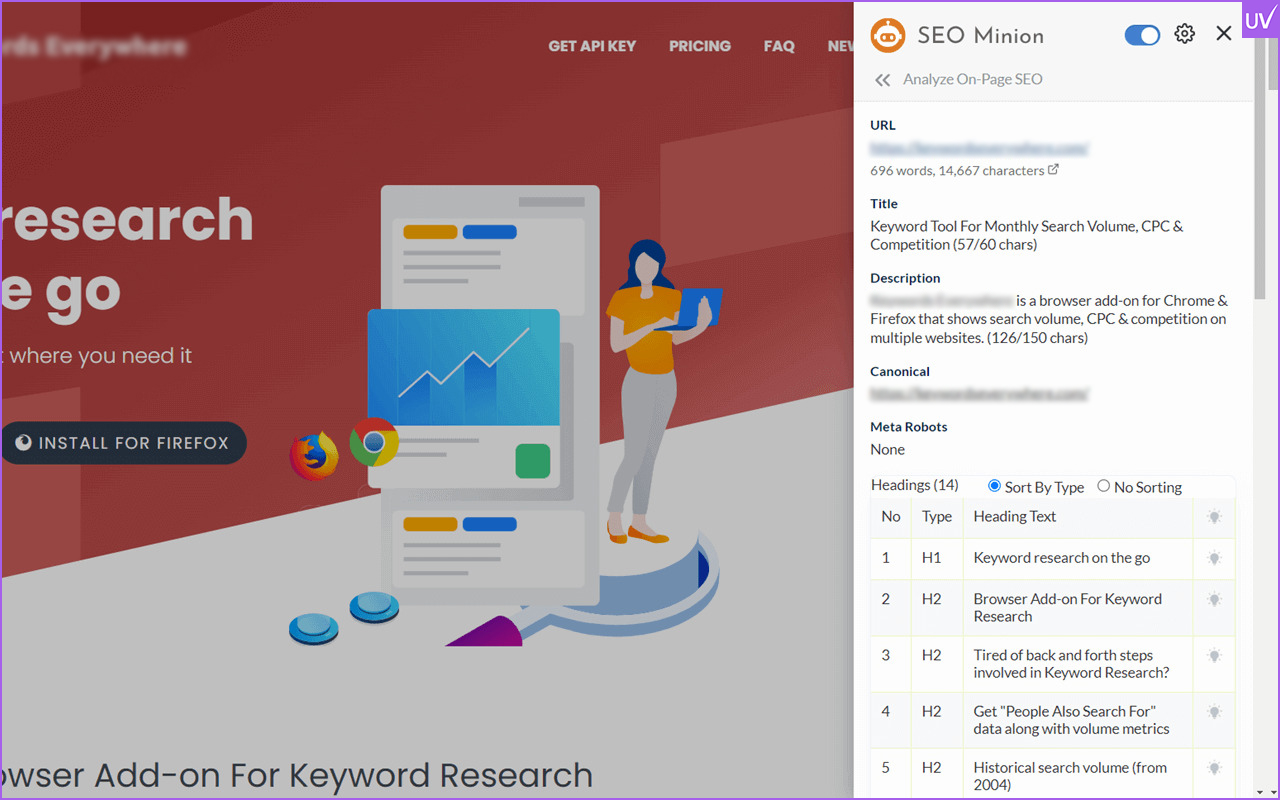Go to the FAQ page
Screen dimensions: 1280x800
pos(779,46)
